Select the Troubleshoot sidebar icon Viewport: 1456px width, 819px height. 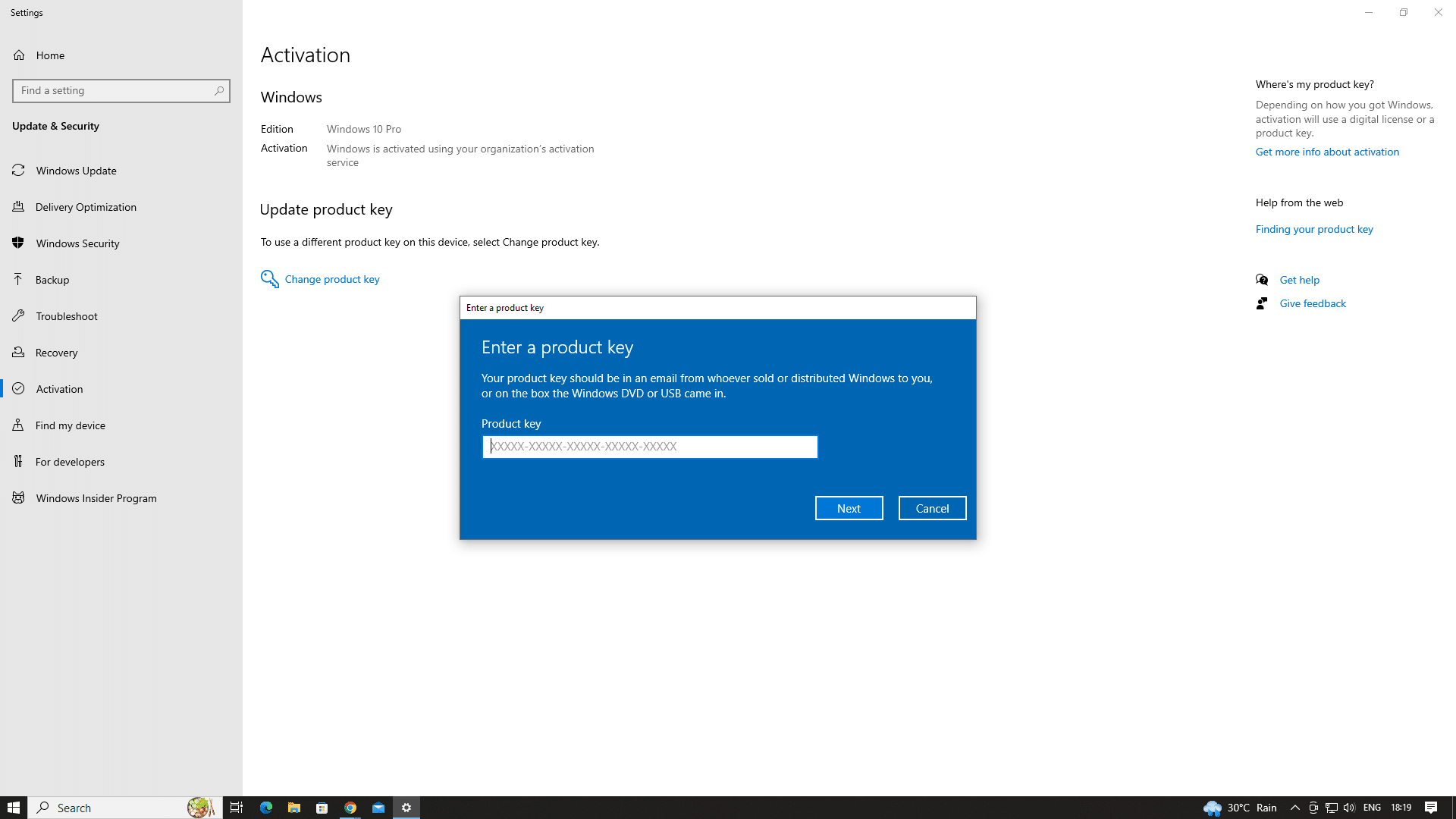[x=18, y=316]
